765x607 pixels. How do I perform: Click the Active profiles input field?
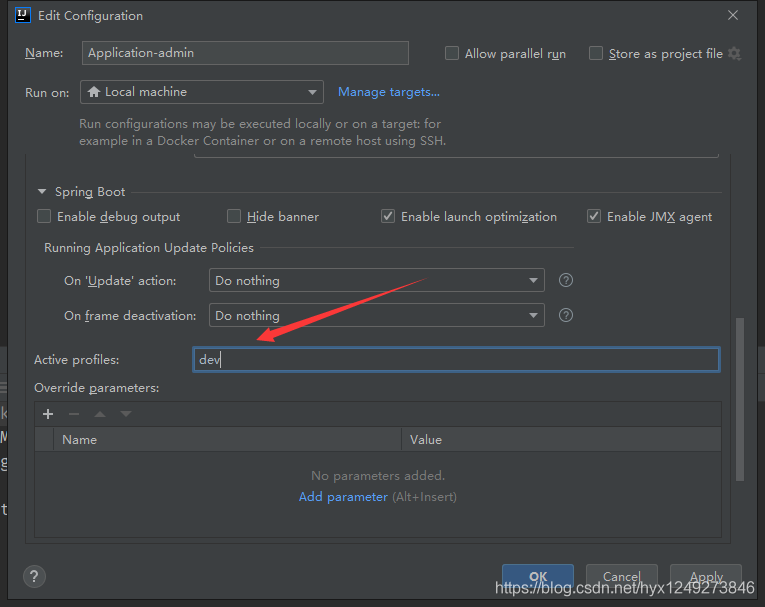point(456,360)
